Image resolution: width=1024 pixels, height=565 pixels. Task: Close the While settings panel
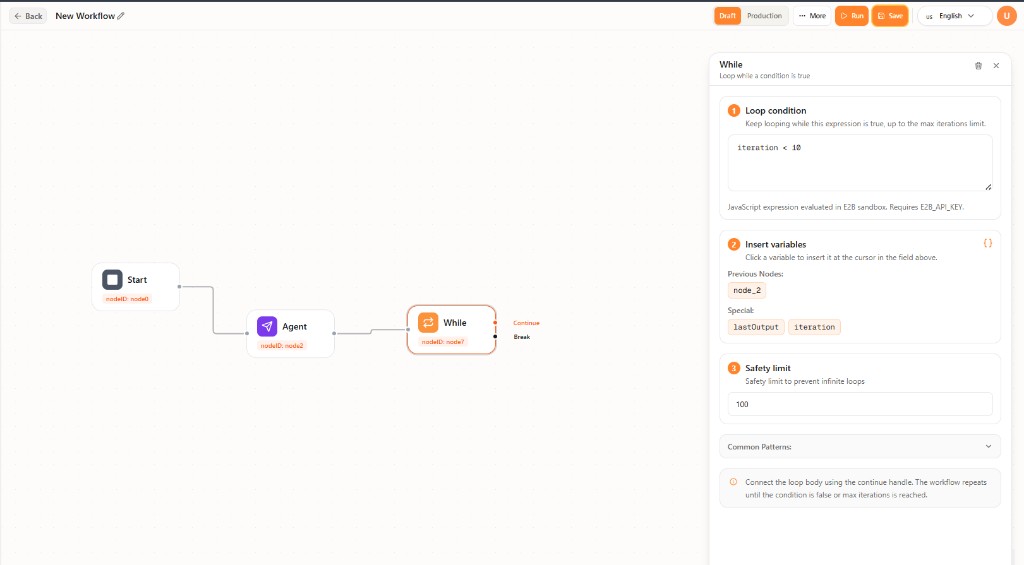996,65
